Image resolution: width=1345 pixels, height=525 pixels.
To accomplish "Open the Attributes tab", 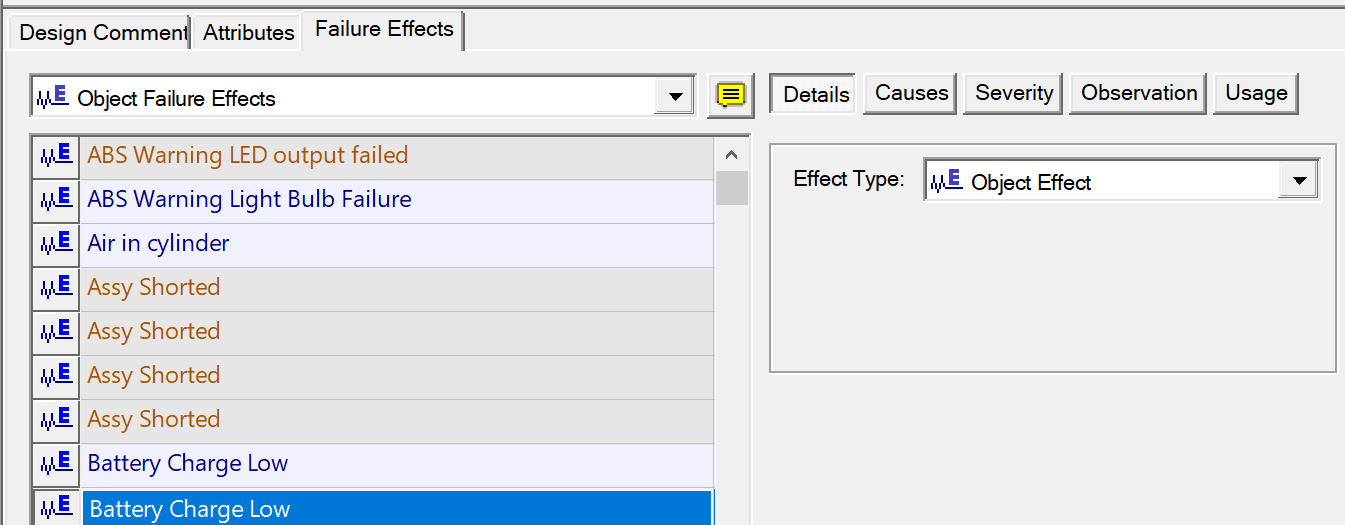I will pos(249,32).
